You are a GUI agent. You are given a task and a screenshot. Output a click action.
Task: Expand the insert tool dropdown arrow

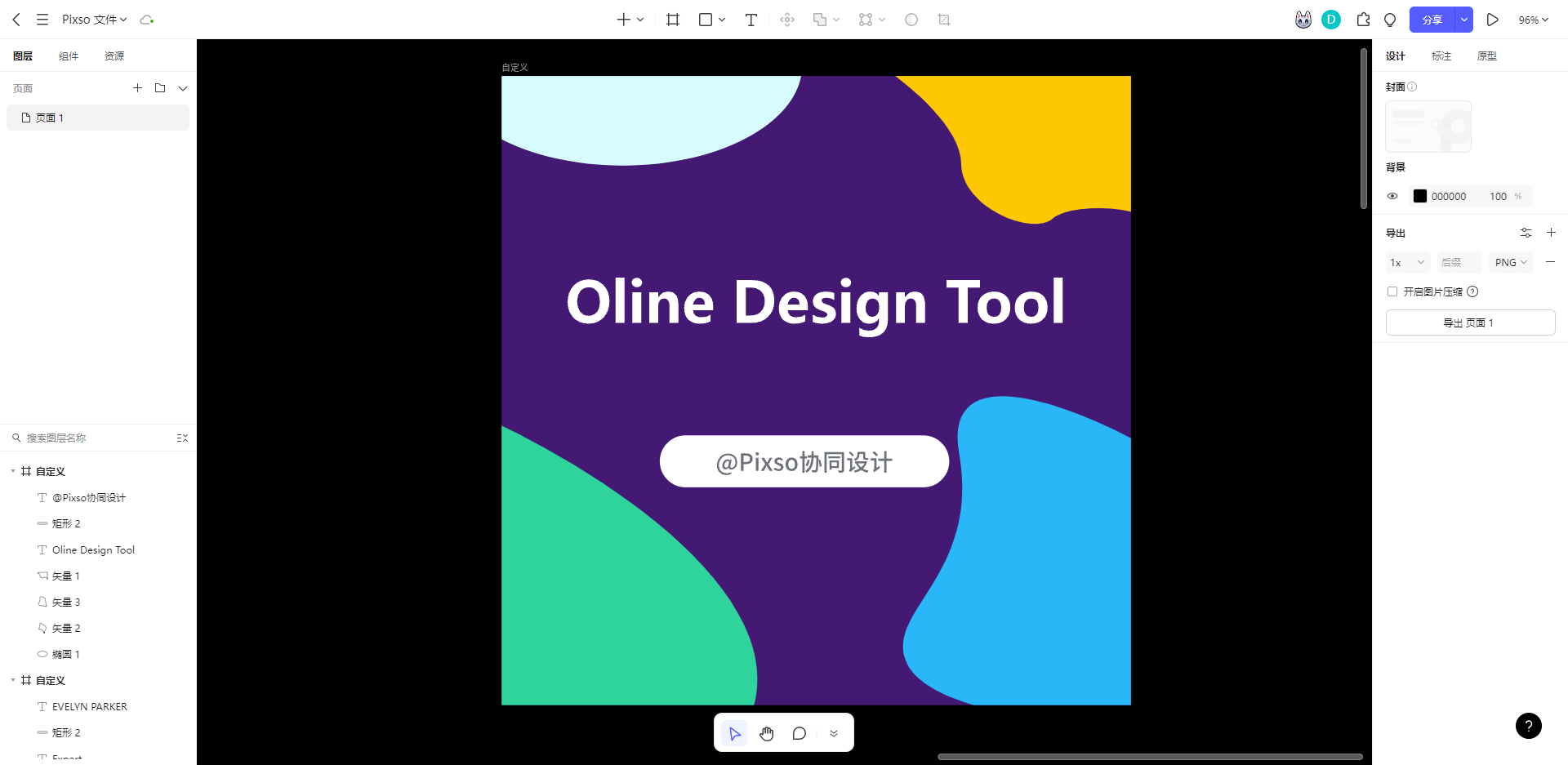[x=640, y=20]
